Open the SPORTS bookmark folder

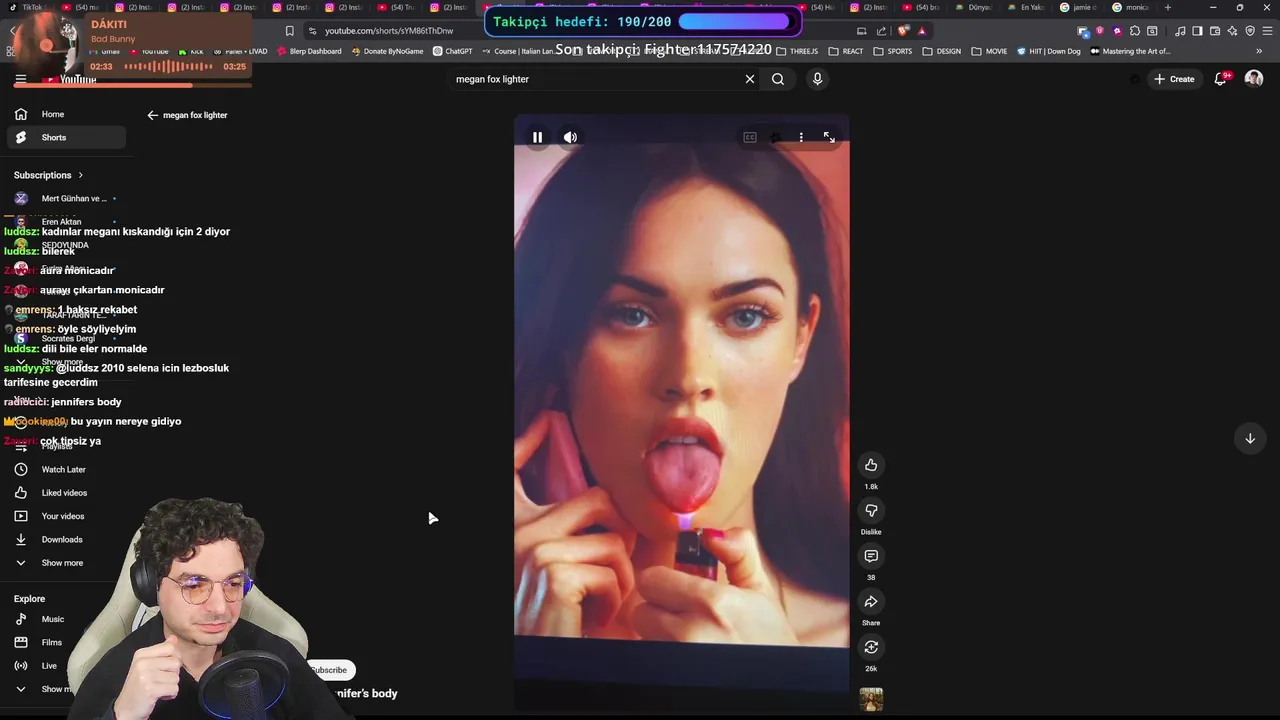pos(893,51)
